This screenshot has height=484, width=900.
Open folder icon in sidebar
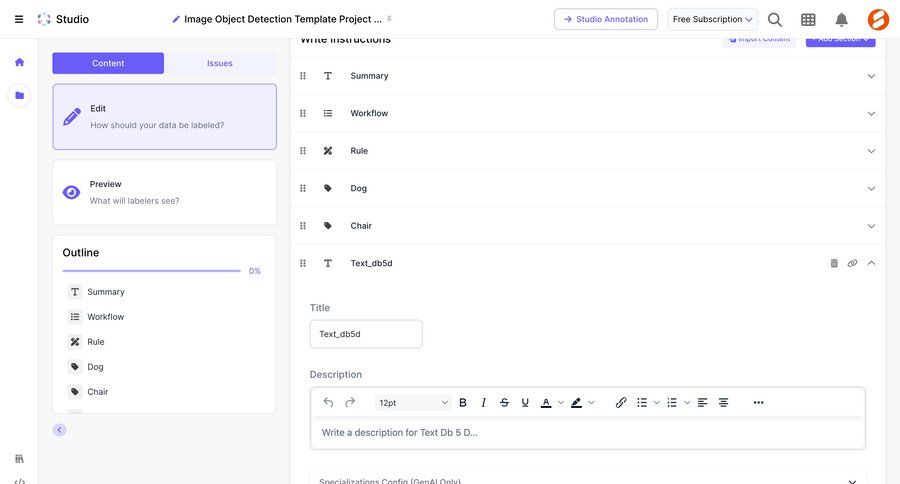(x=20, y=95)
